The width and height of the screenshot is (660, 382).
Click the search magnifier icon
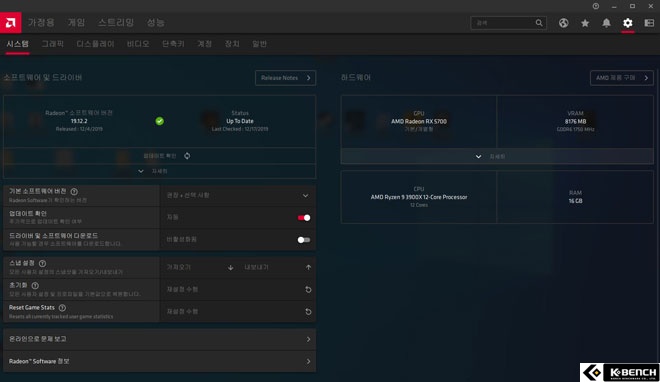tap(539, 23)
